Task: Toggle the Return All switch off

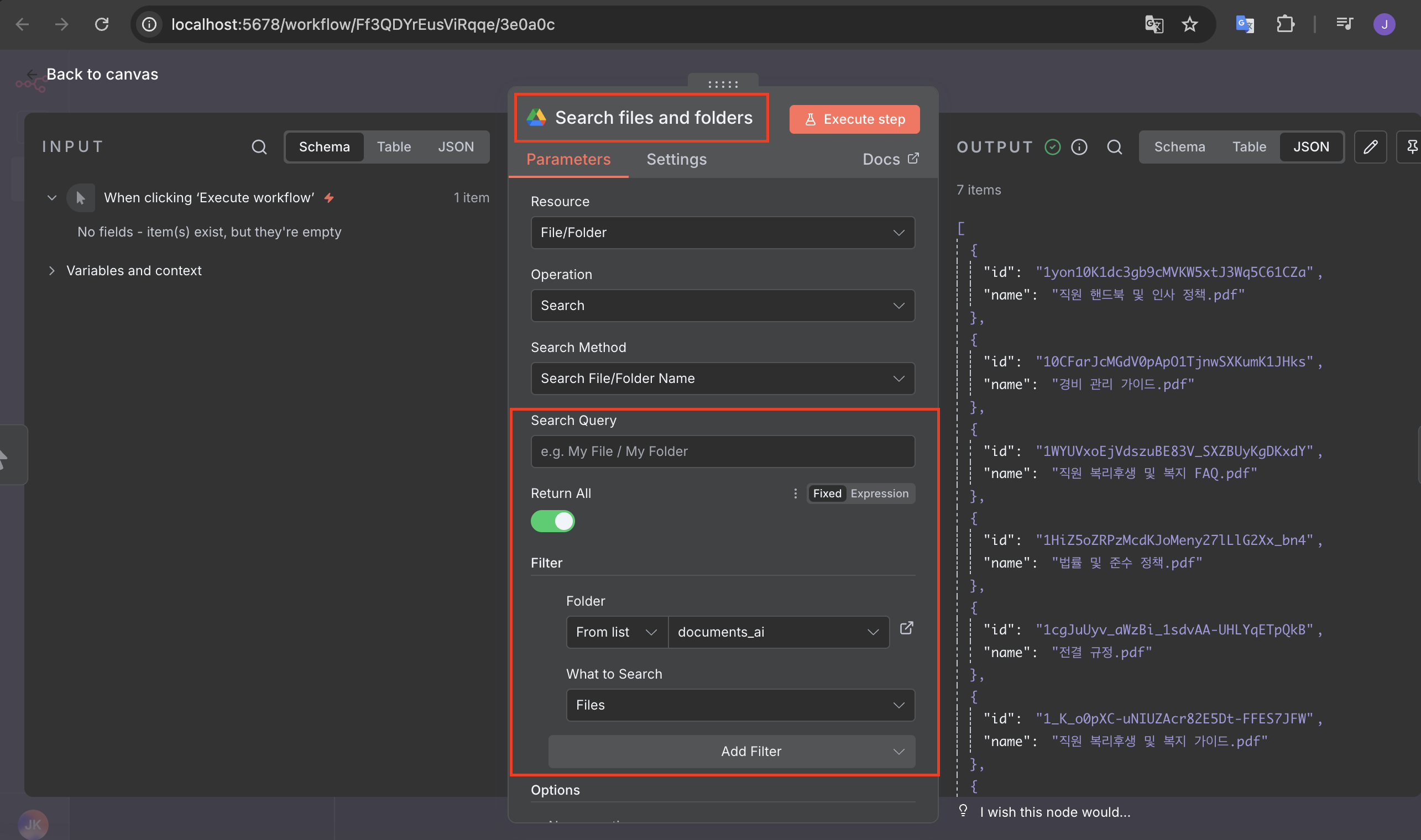Action: point(552,521)
